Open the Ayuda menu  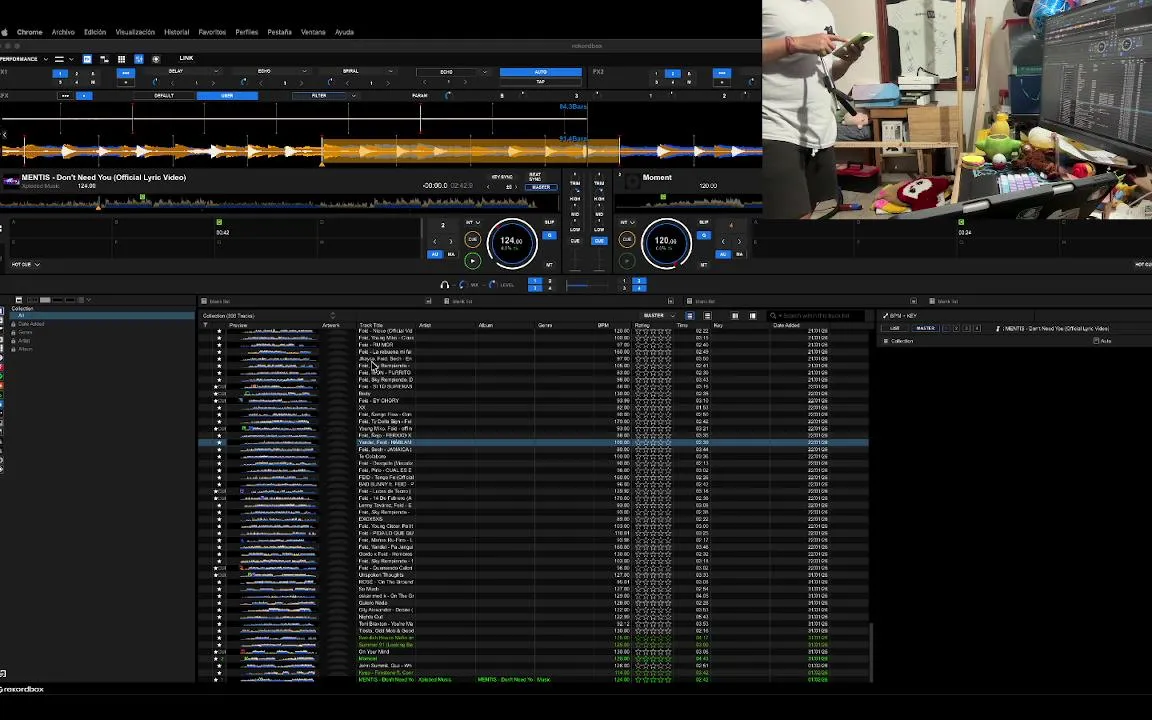[344, 32]
